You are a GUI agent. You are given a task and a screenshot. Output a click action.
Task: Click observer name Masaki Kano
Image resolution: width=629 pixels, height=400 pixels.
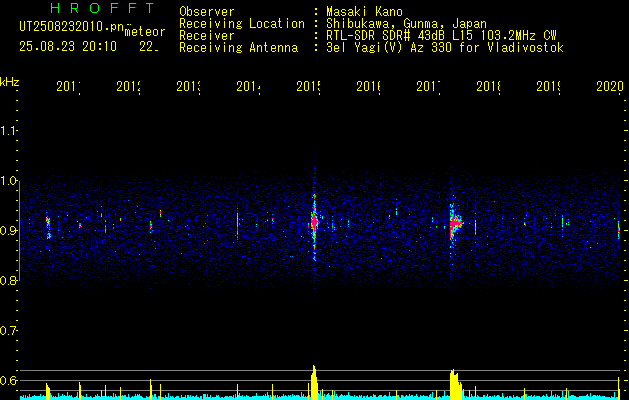tap(364, 11)
